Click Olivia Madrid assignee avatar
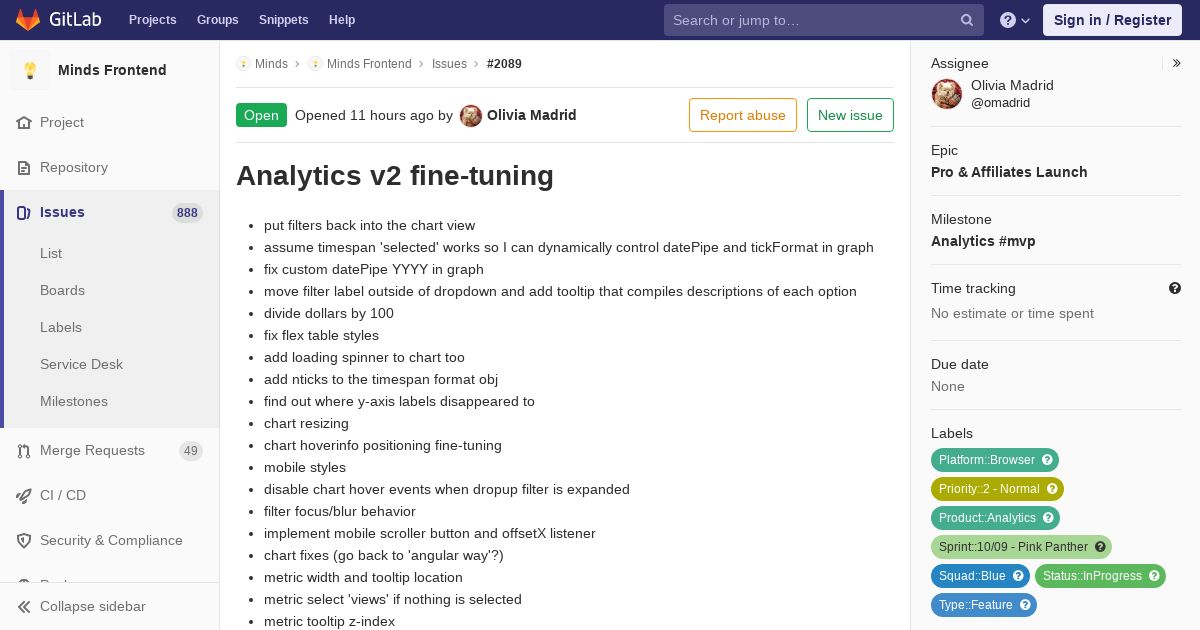The image size is (1200, 630). (947, 94)
